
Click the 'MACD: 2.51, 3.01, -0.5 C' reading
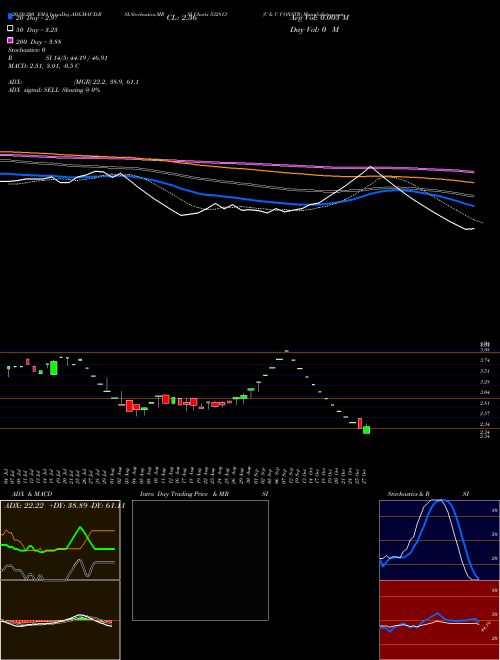point(44,66)
